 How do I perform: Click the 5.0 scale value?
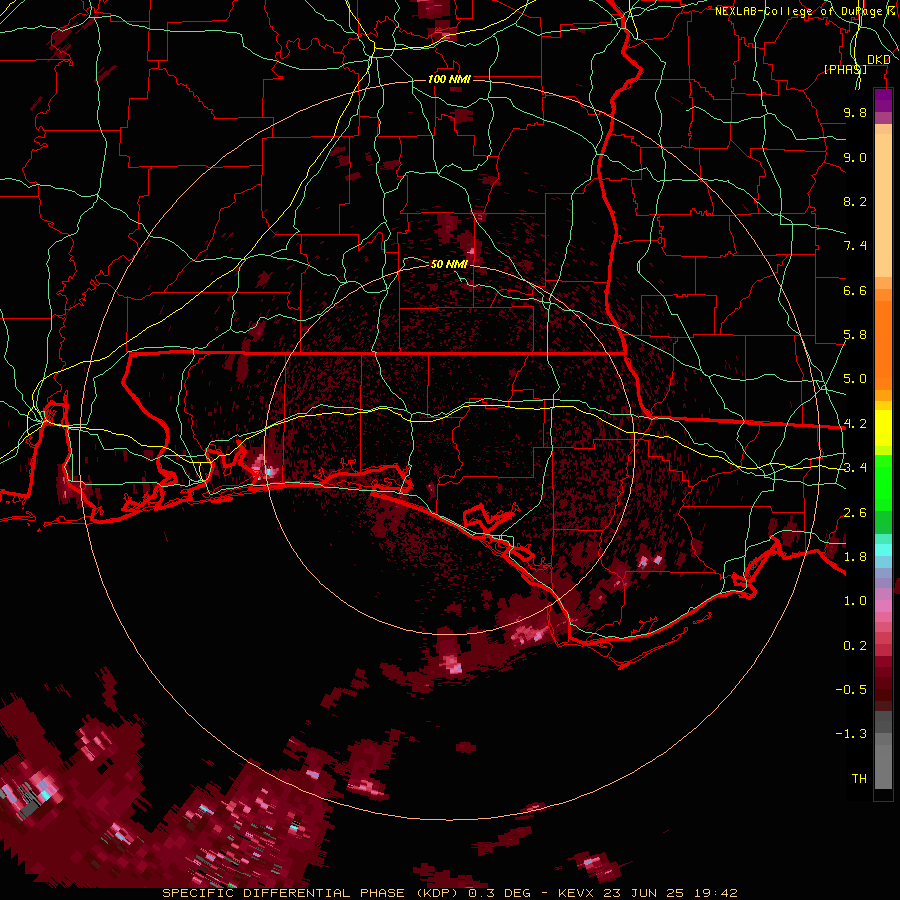[x=855, y=379]
